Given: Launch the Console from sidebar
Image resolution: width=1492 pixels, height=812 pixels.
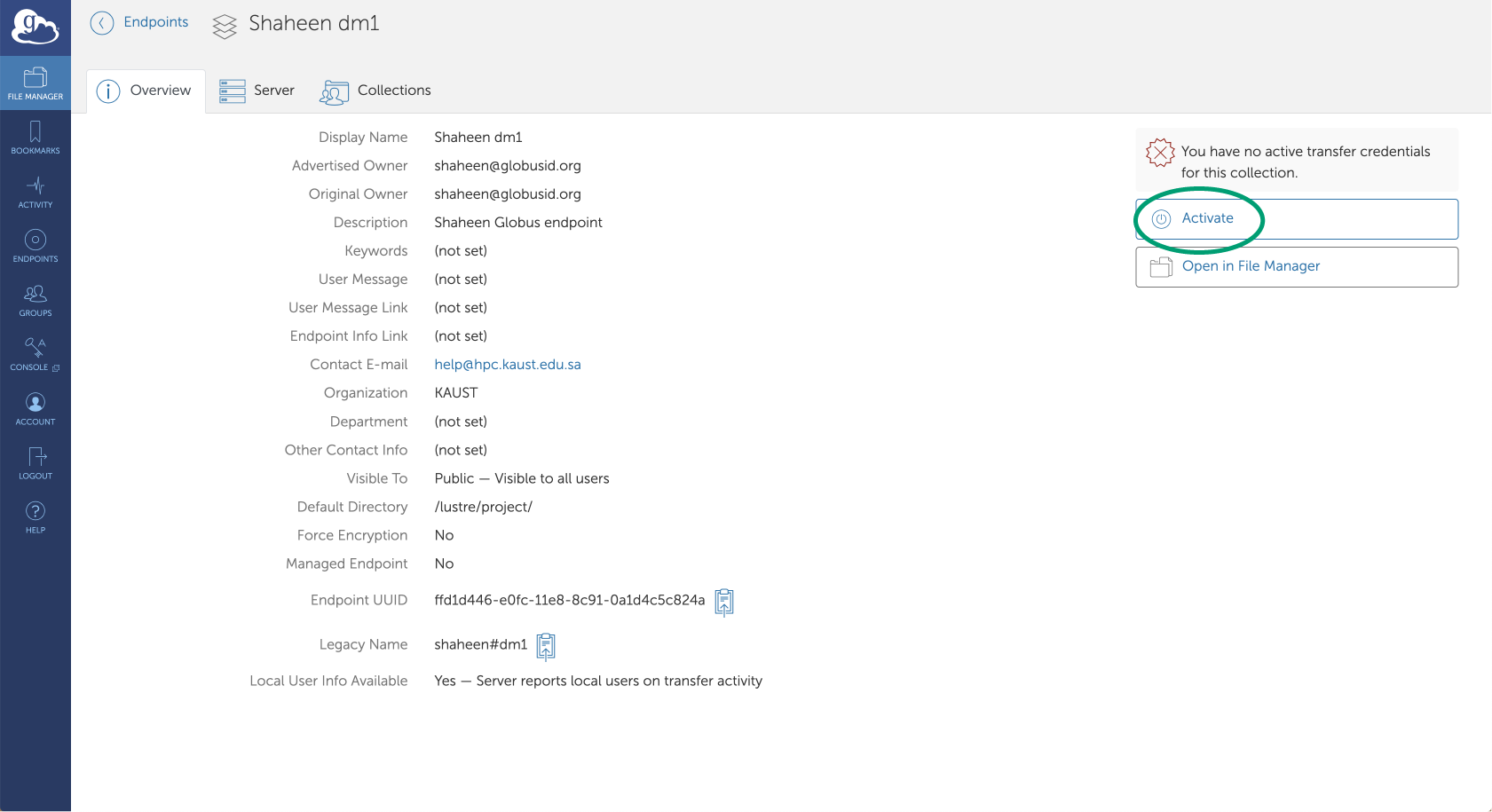Looking at the screenshot, I should (36, 354).
